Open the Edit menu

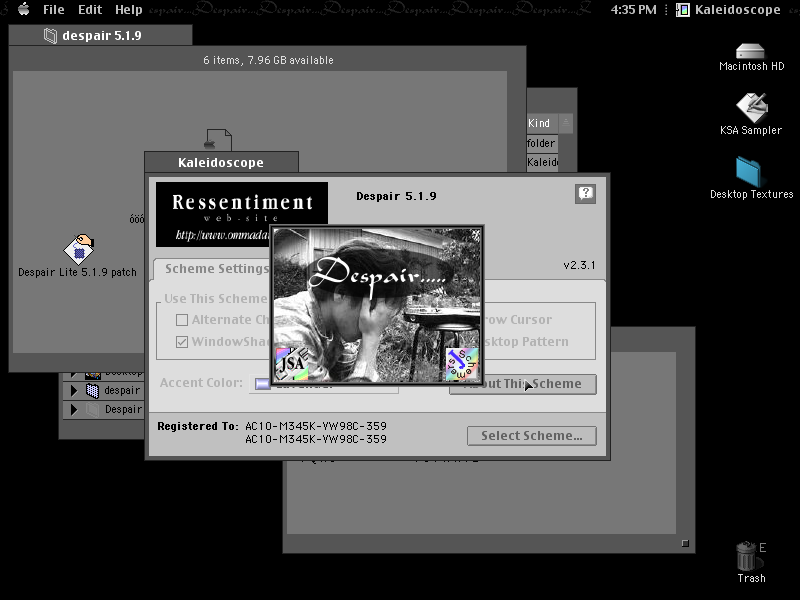(x=90, y=10)
